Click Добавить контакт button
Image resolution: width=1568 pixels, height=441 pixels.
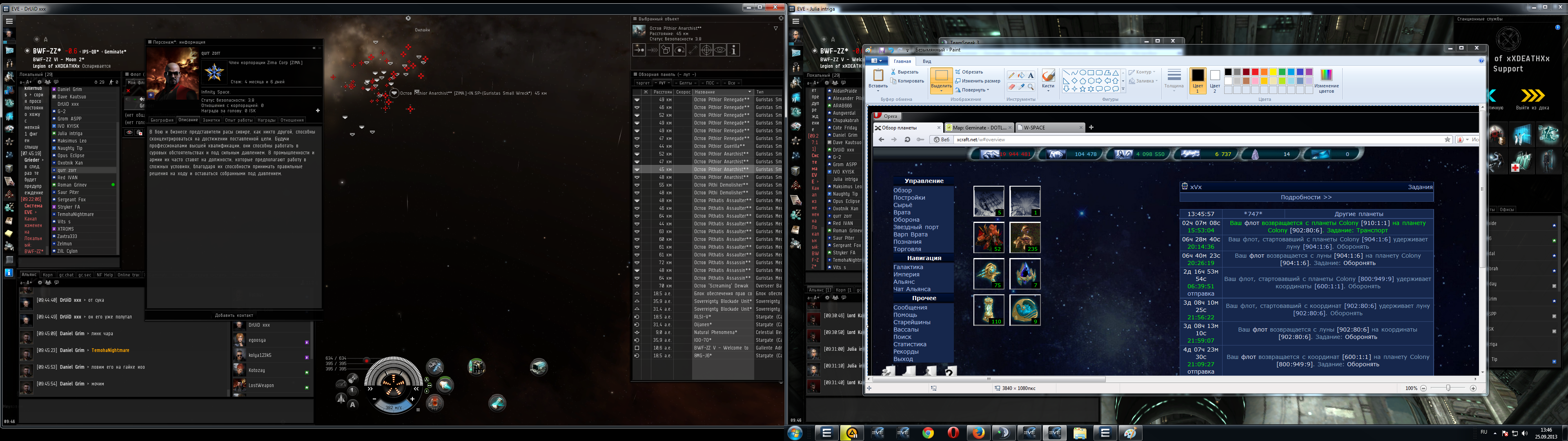click(x=234, y=315)
